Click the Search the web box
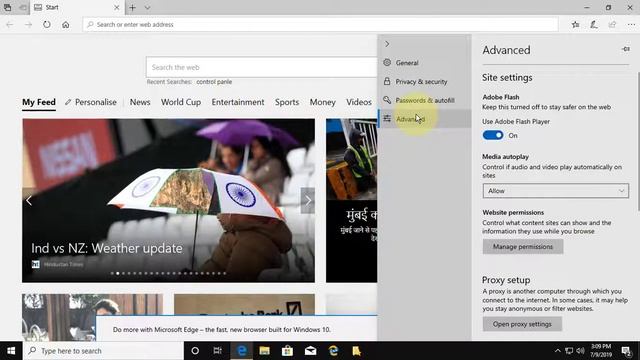The width and height of the screenshot is (640, 360). click(261, 67)
